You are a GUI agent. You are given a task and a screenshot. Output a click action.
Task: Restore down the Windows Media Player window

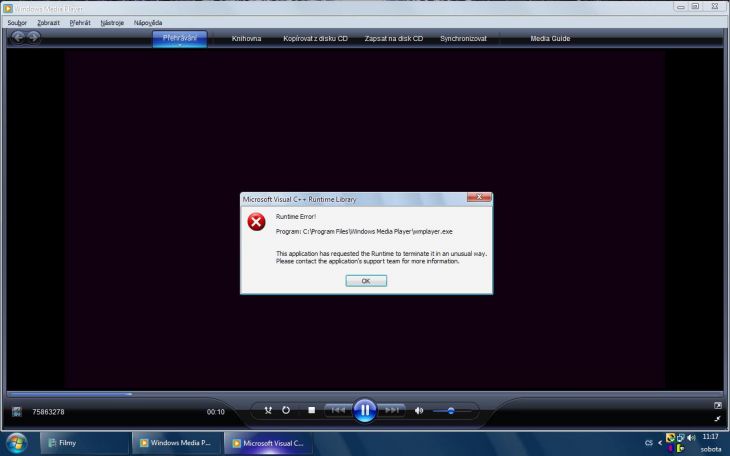(x=695, y=7)
